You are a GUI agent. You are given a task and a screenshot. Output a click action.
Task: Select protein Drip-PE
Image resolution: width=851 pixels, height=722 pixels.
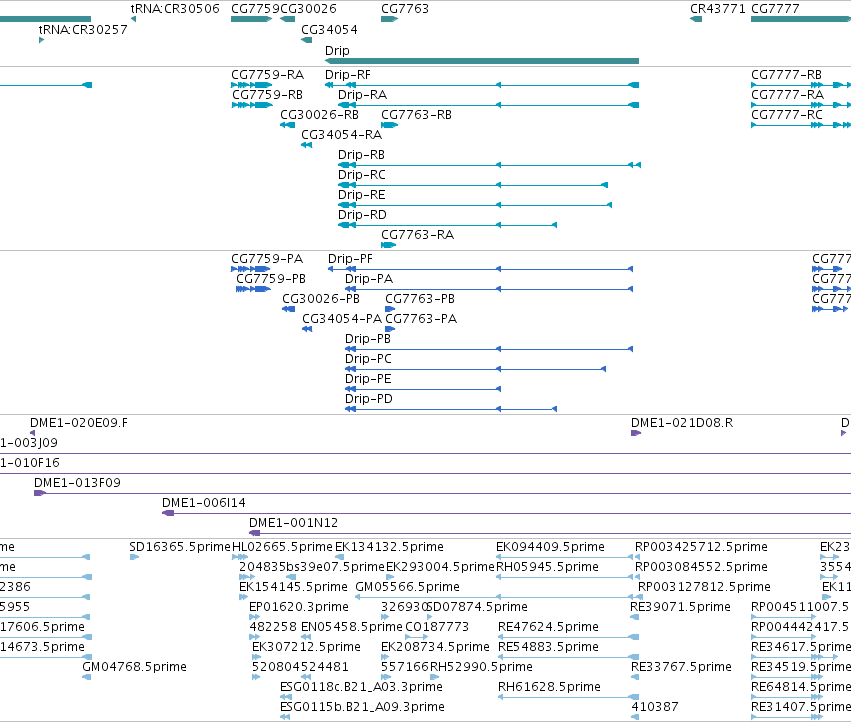(x=368, y=378)
